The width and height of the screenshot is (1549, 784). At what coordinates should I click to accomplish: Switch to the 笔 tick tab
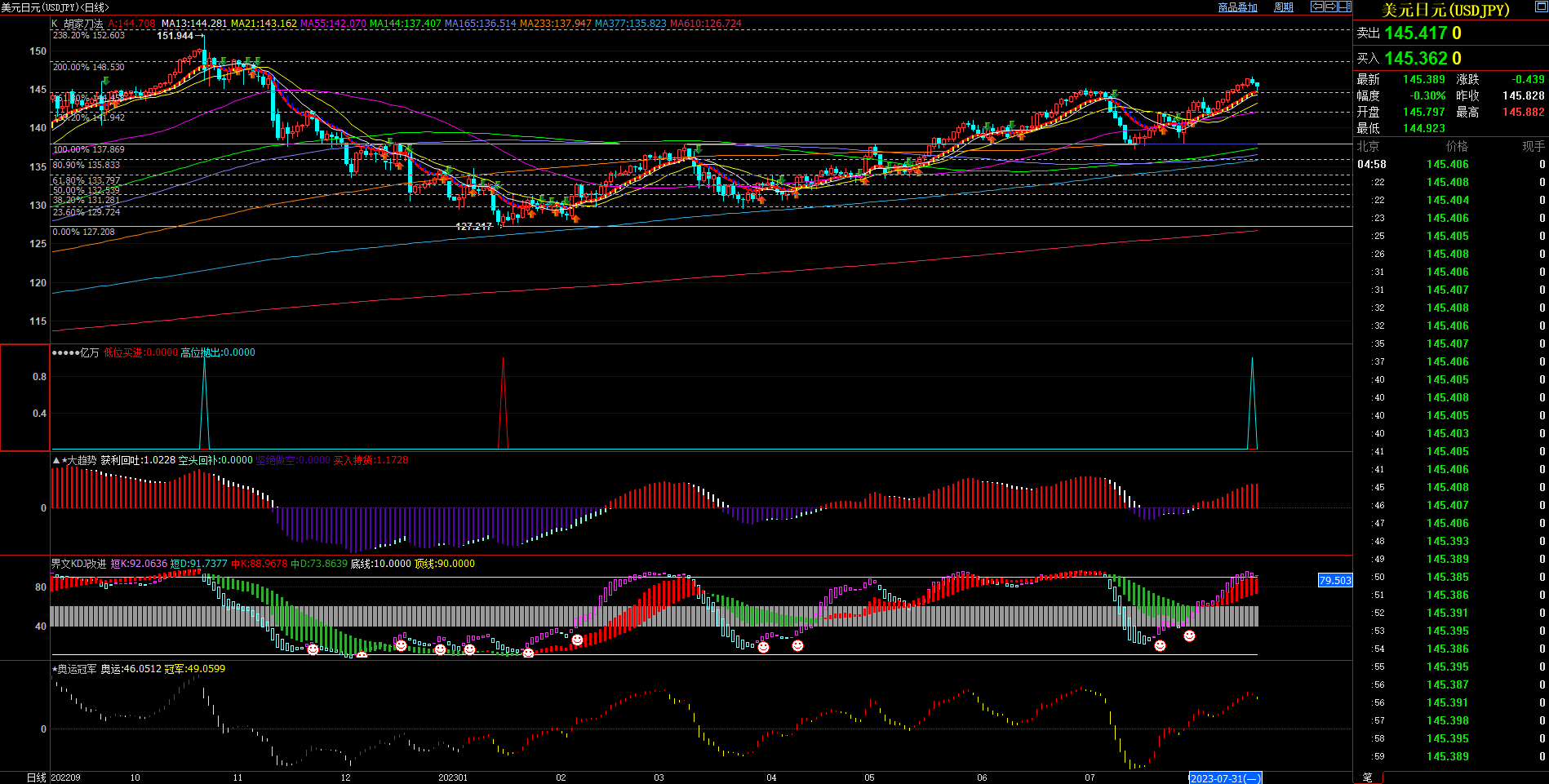(x=1368, y=777)
